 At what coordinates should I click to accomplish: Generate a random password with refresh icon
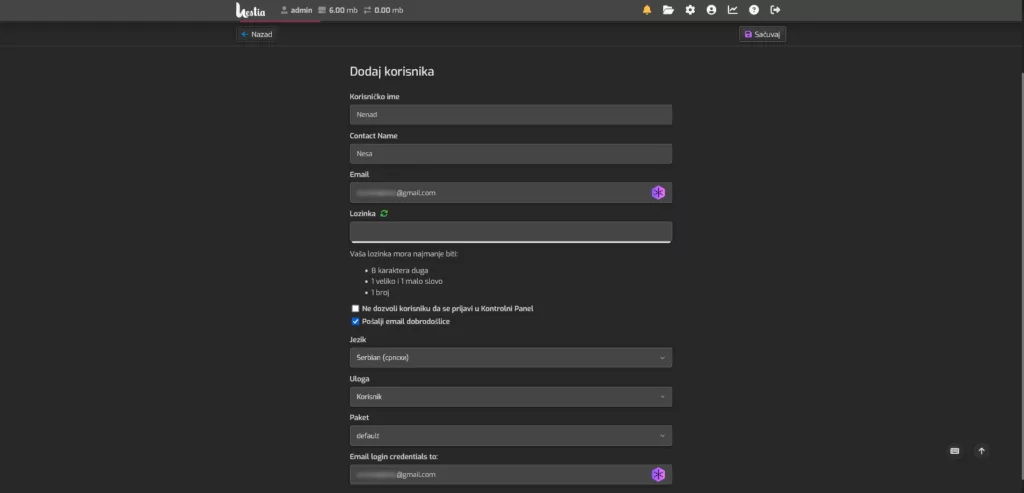[384, 214]
